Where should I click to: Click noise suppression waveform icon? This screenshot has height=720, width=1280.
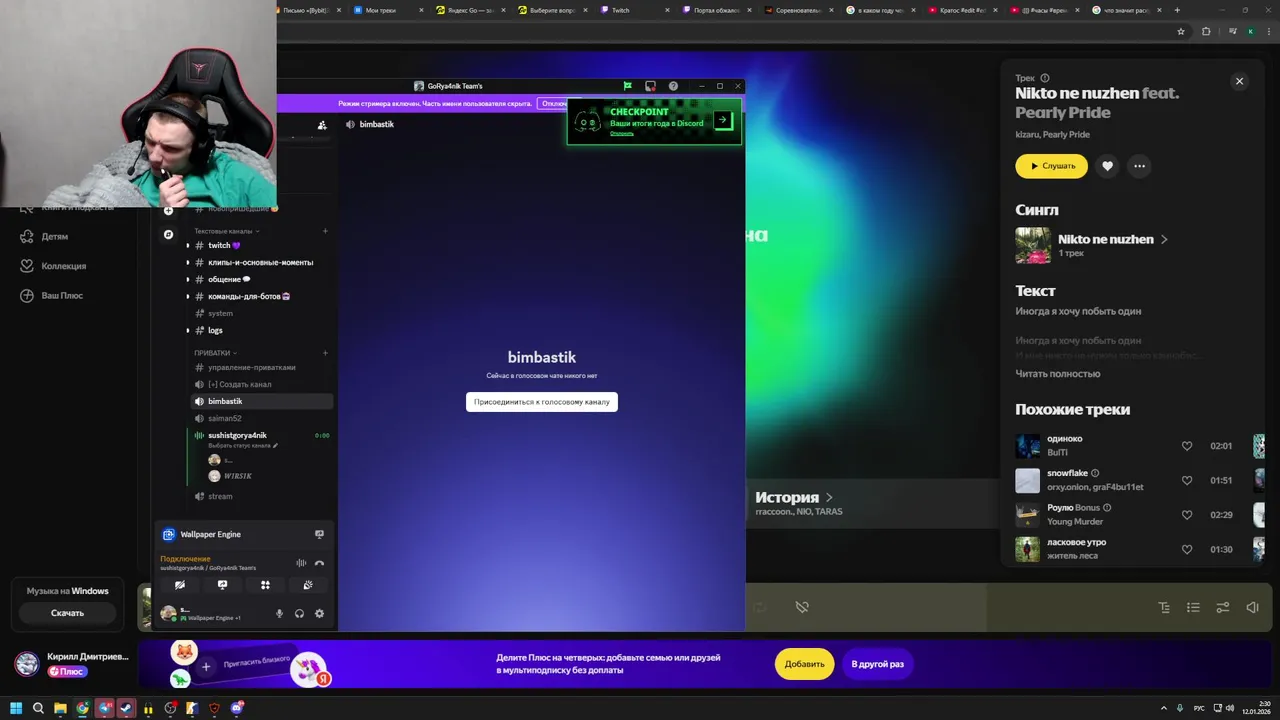[x=301, y=563]
